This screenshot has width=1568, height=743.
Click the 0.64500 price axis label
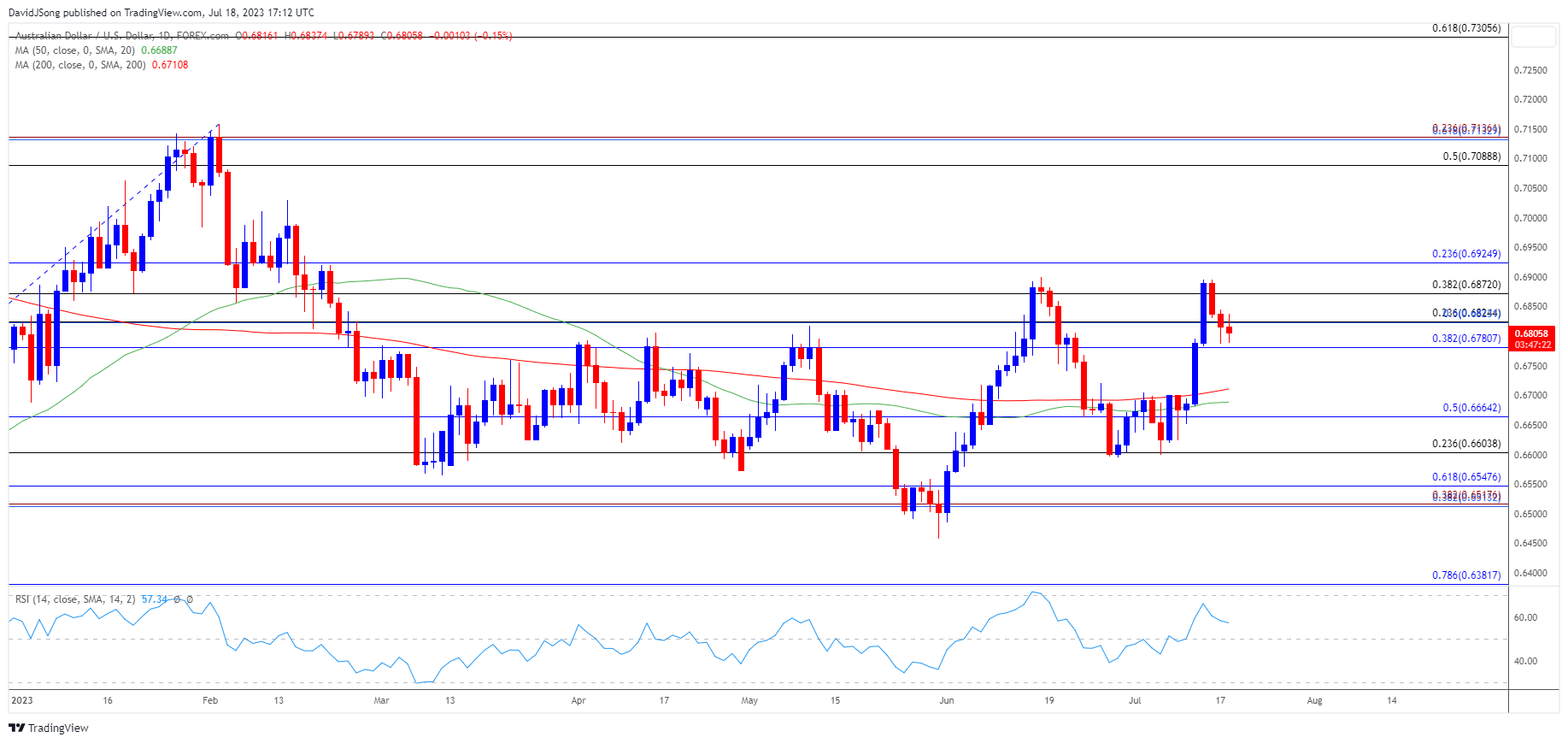pos(1530,544)
